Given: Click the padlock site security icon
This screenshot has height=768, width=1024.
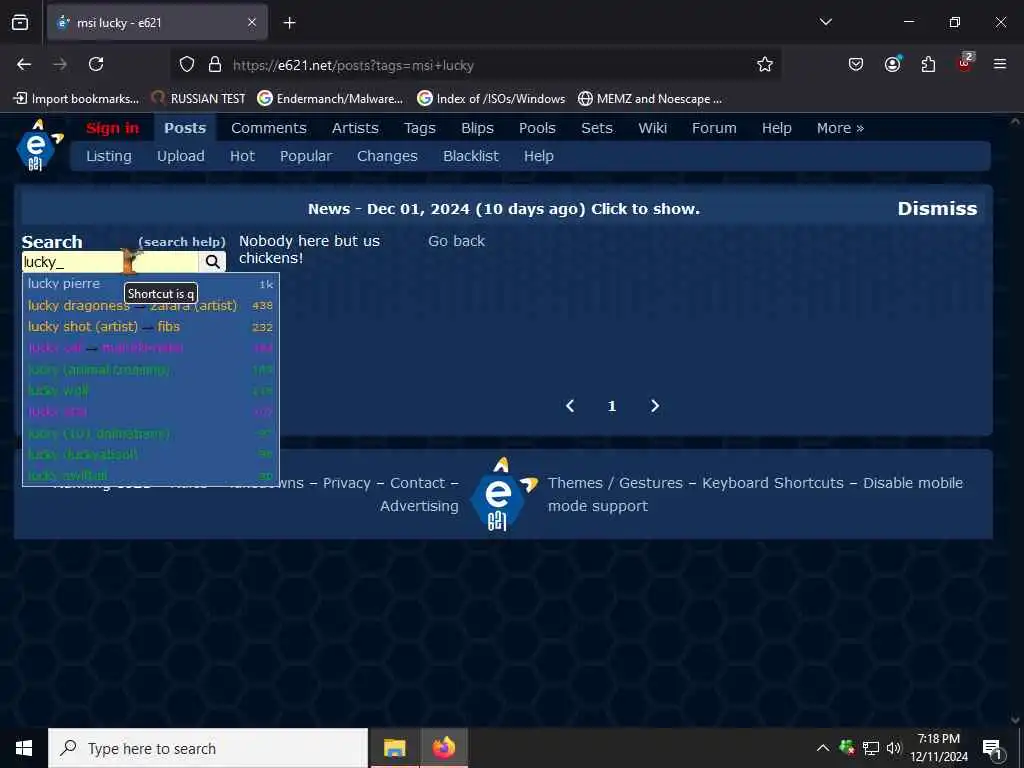Looking at the screenshot, I should [x=215, y=65].
